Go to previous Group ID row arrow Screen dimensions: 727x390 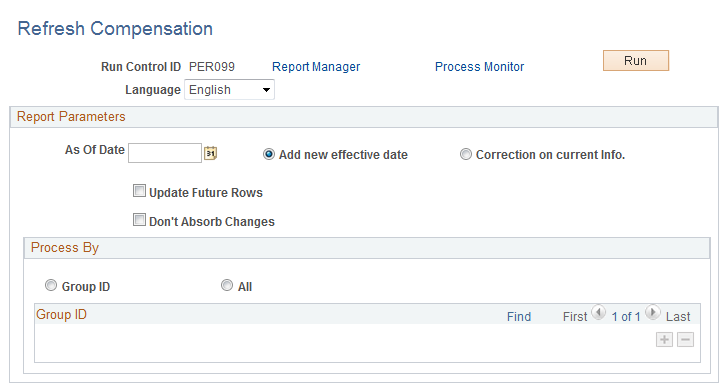click(599, 313)
